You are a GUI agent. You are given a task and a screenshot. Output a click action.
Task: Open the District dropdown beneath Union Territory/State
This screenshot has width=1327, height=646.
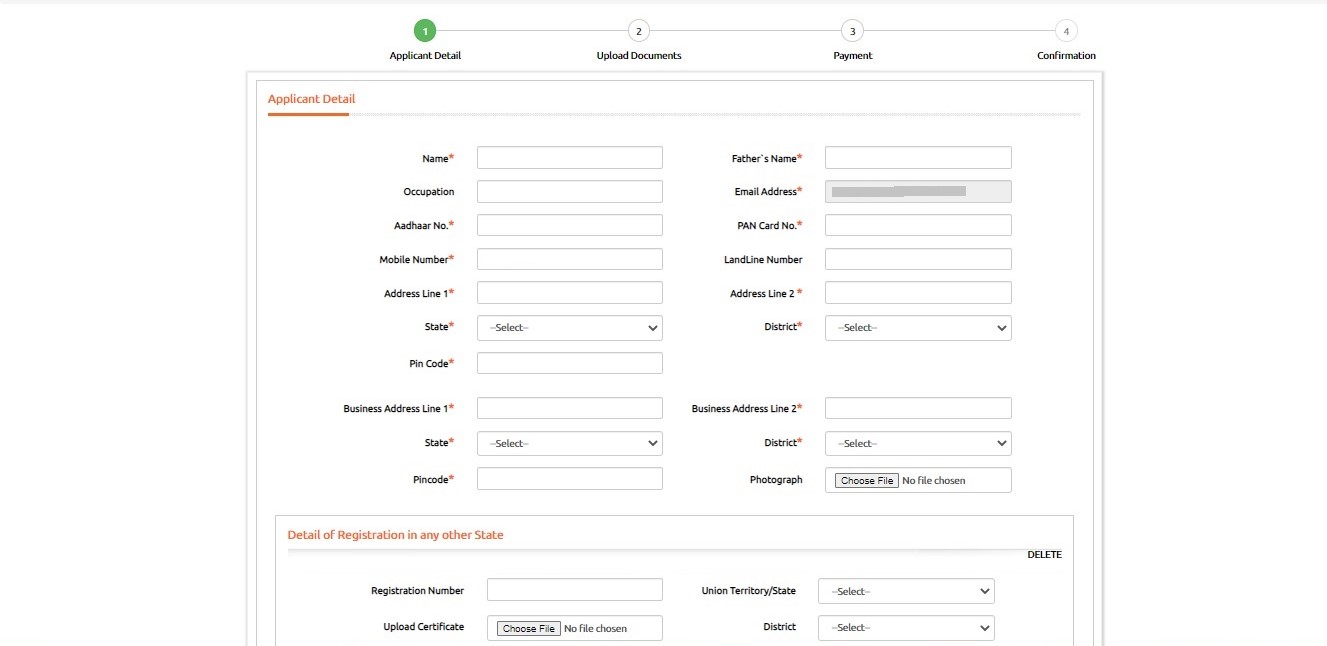905,627
